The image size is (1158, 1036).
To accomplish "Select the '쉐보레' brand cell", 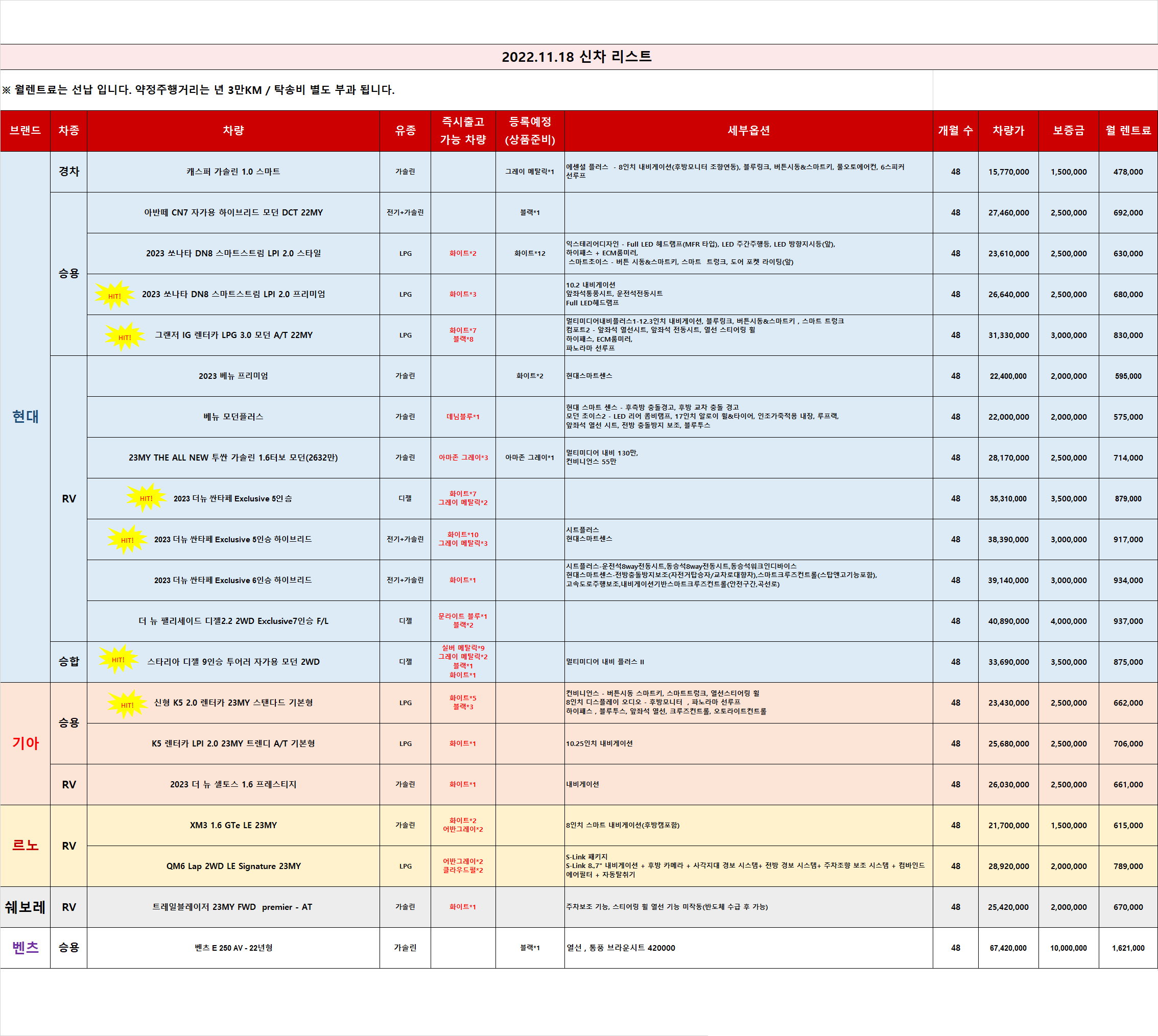I will [26, 907].
